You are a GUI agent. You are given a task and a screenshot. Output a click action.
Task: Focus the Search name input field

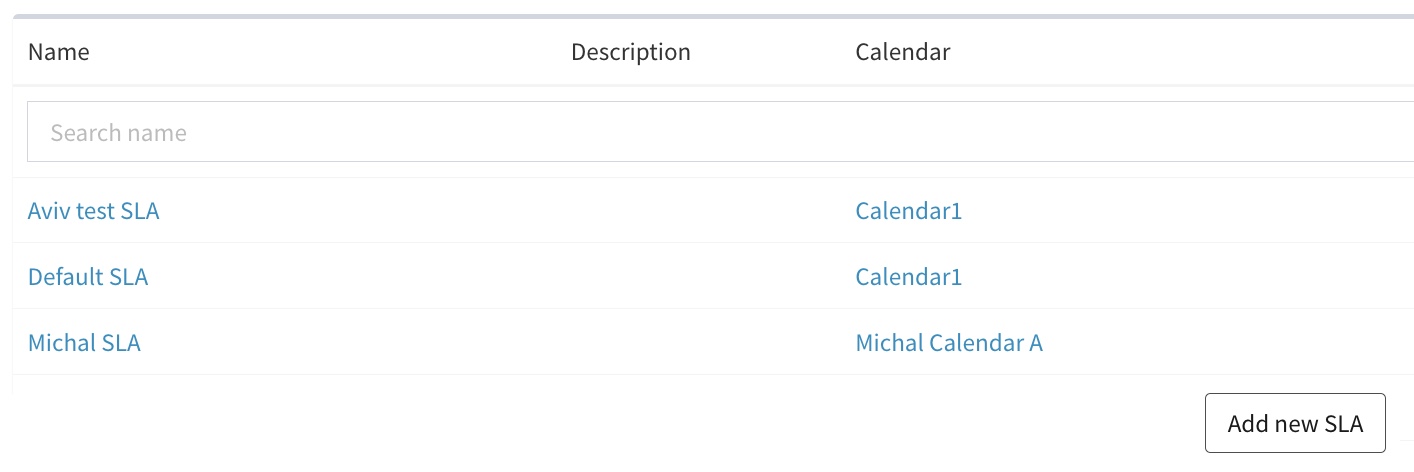pos(720,132)
